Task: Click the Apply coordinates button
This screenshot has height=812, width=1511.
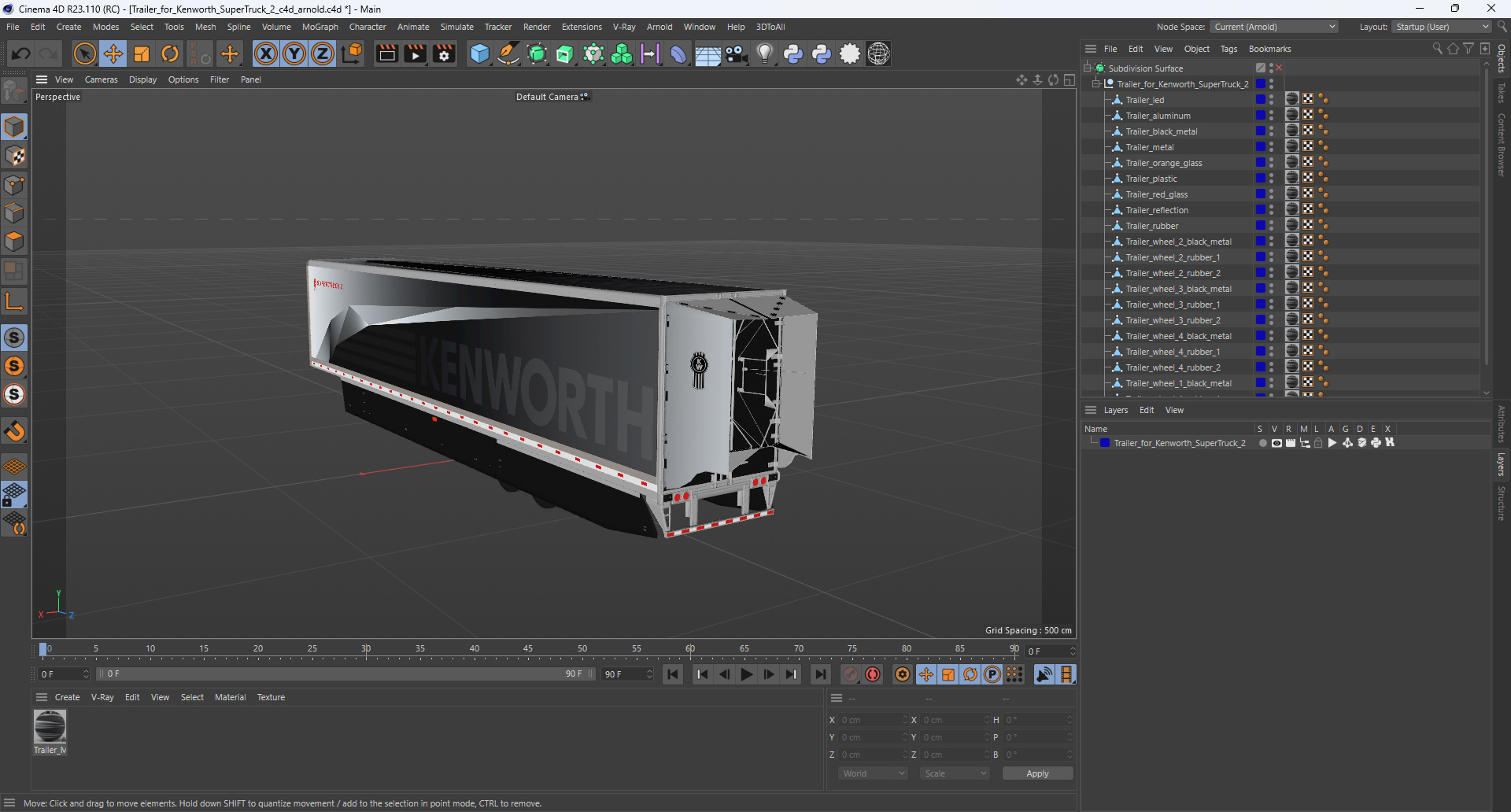Action: point(1037,773)
